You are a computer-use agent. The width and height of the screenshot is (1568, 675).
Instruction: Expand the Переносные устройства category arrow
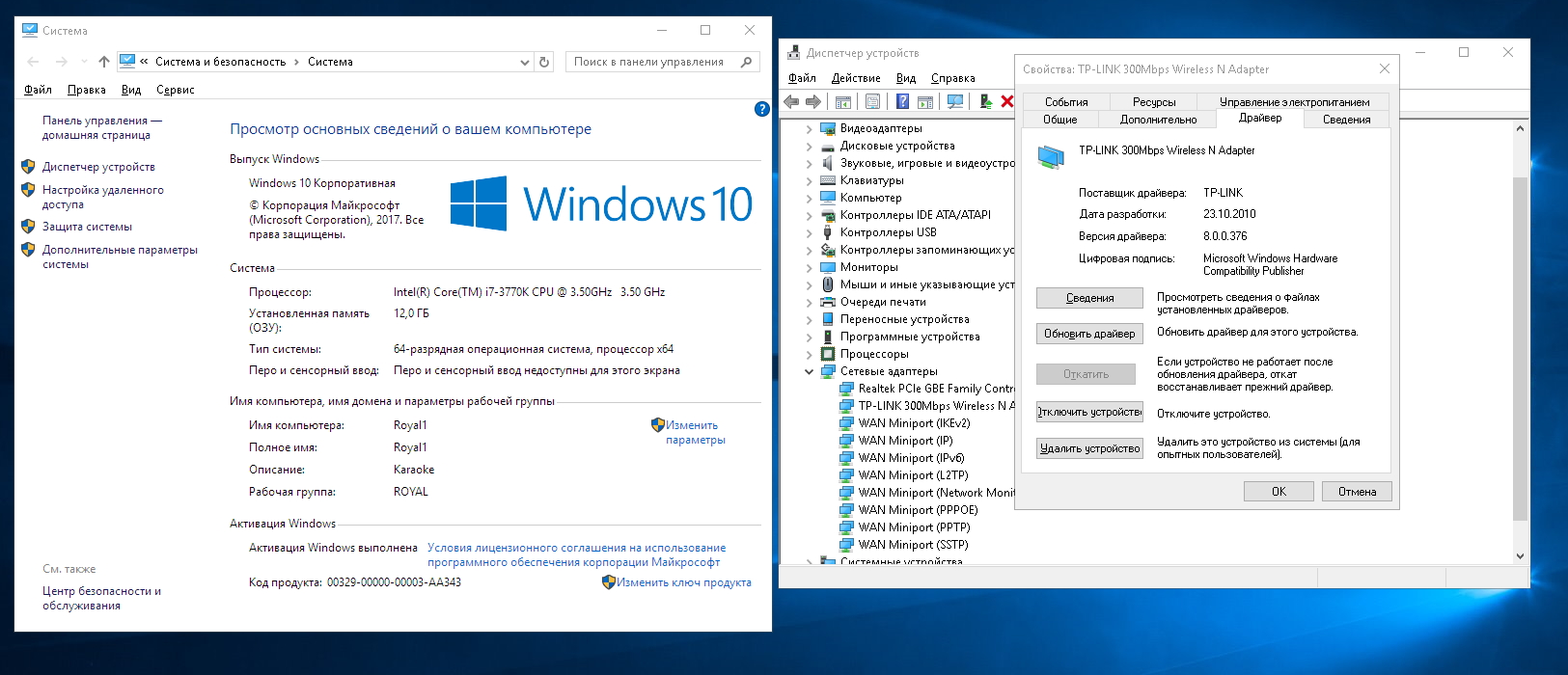click(x=809, y=319)
